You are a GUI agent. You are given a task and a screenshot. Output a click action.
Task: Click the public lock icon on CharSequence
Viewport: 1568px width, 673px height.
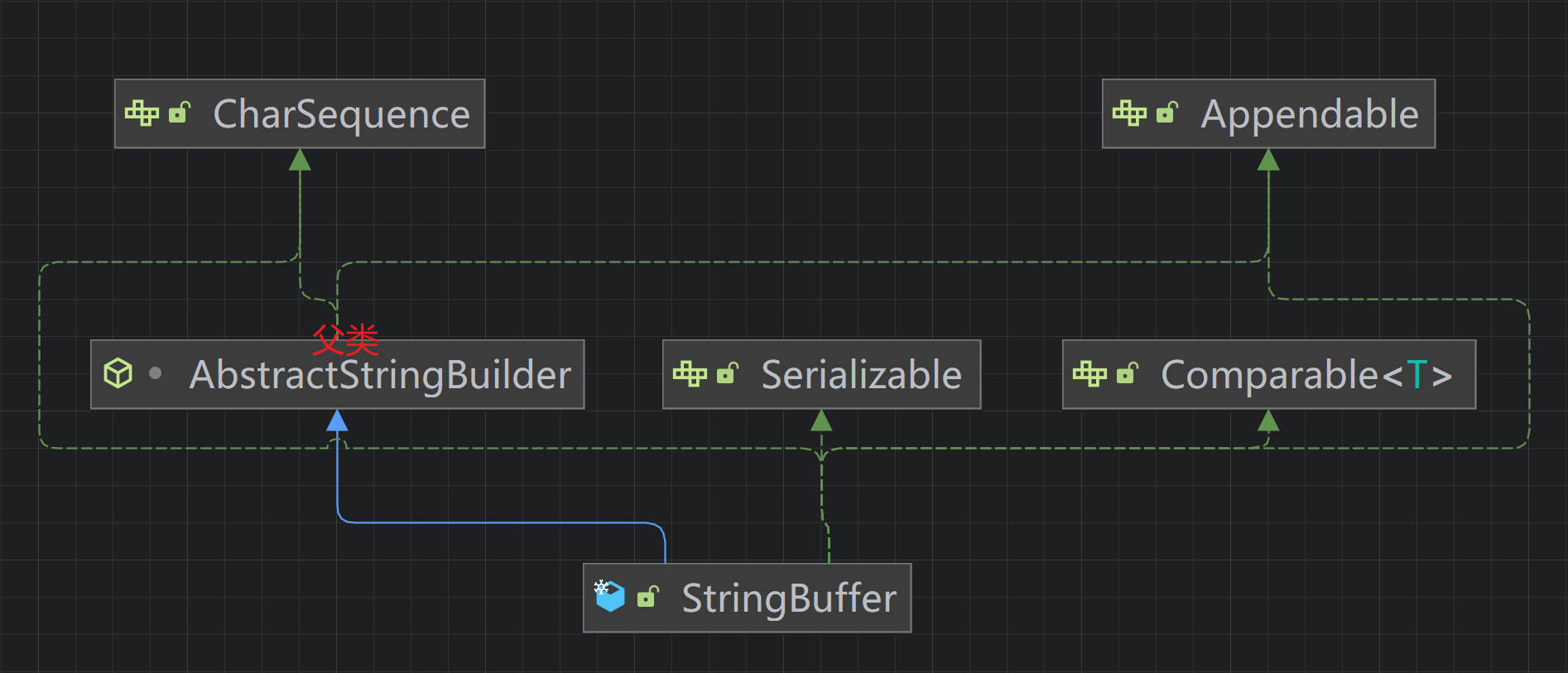click(179, 113)
